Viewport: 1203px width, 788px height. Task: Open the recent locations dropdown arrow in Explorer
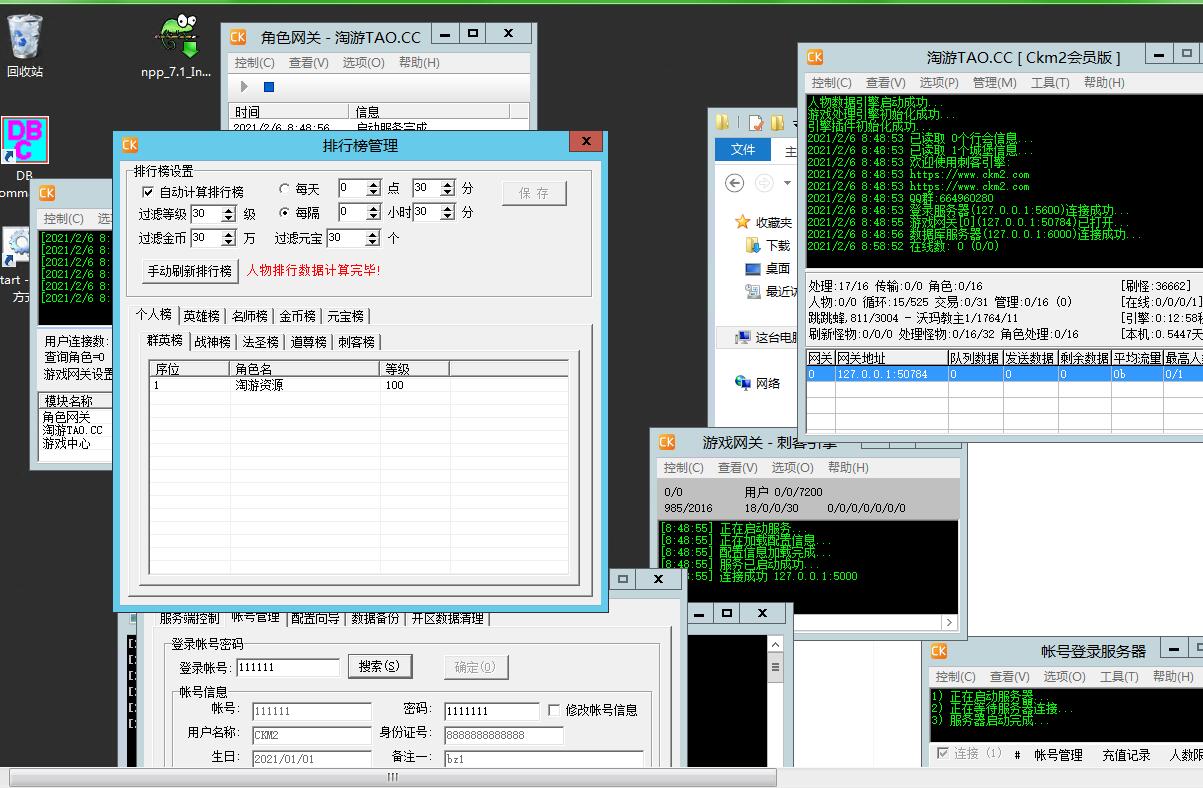[x=788, y=184]
